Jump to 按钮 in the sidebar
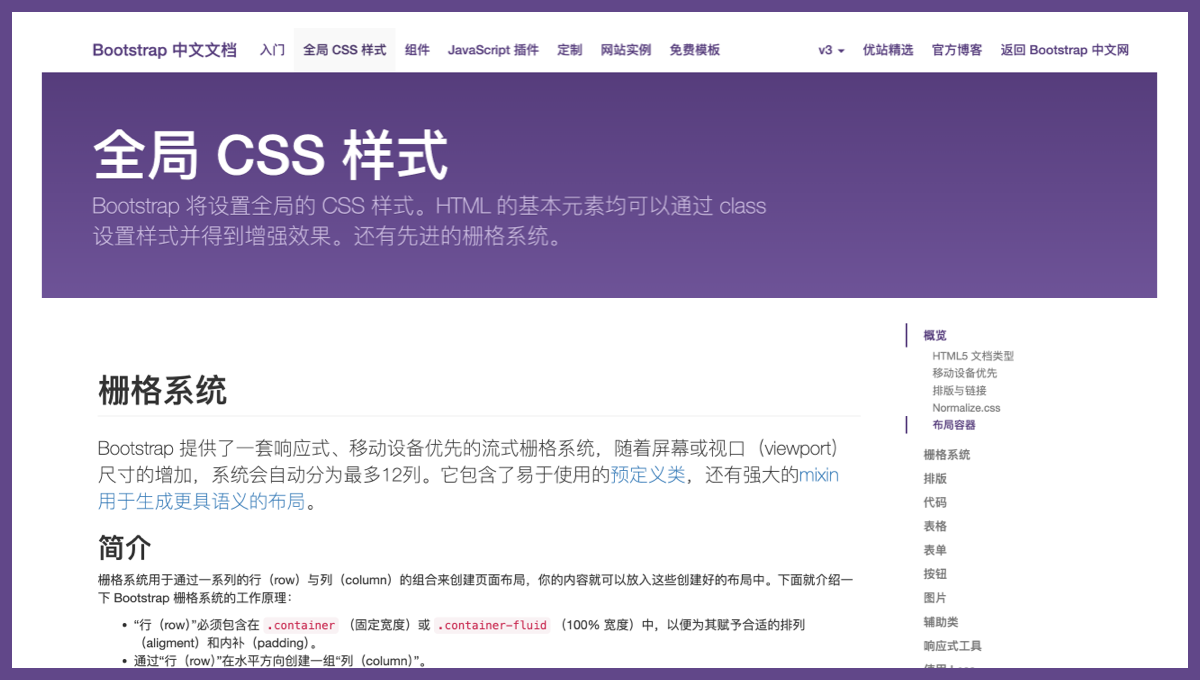This screenshot has width=1200, height=680. point(935,575)
